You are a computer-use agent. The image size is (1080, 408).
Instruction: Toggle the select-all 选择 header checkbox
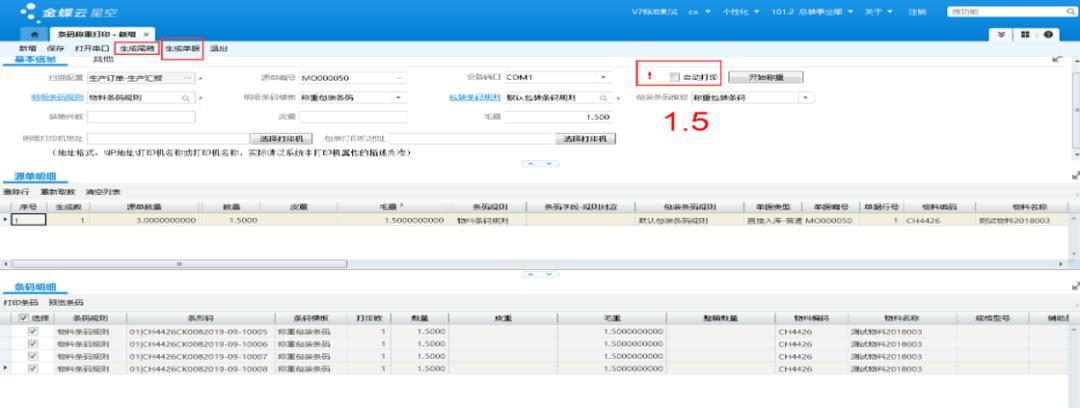(24, 318)
